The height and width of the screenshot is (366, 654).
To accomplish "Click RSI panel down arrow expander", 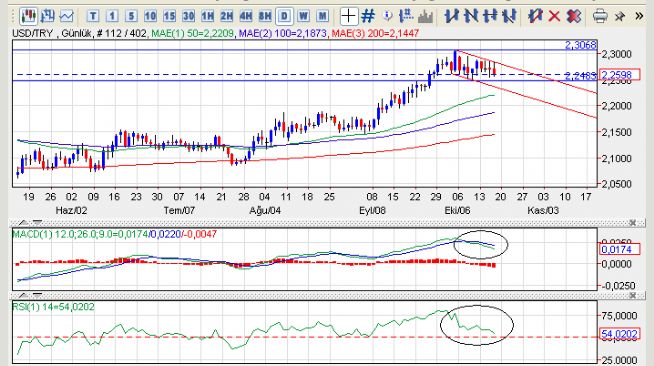I will 37,296.
